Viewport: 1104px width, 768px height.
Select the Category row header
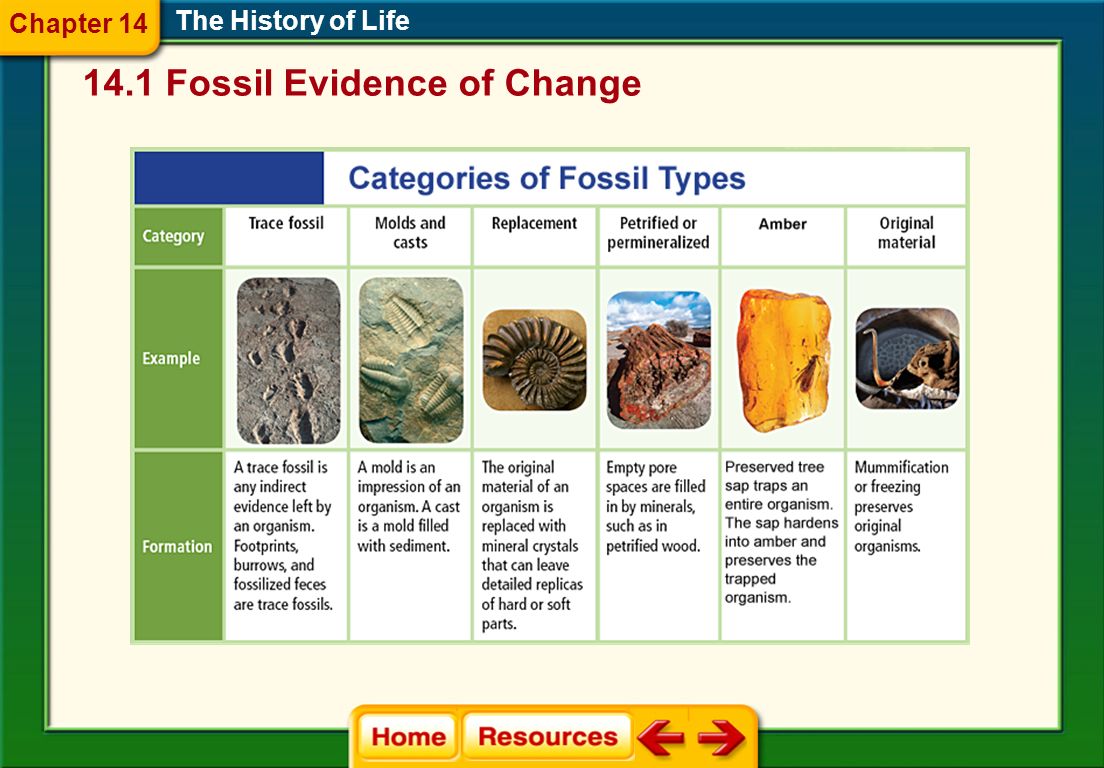179,236
